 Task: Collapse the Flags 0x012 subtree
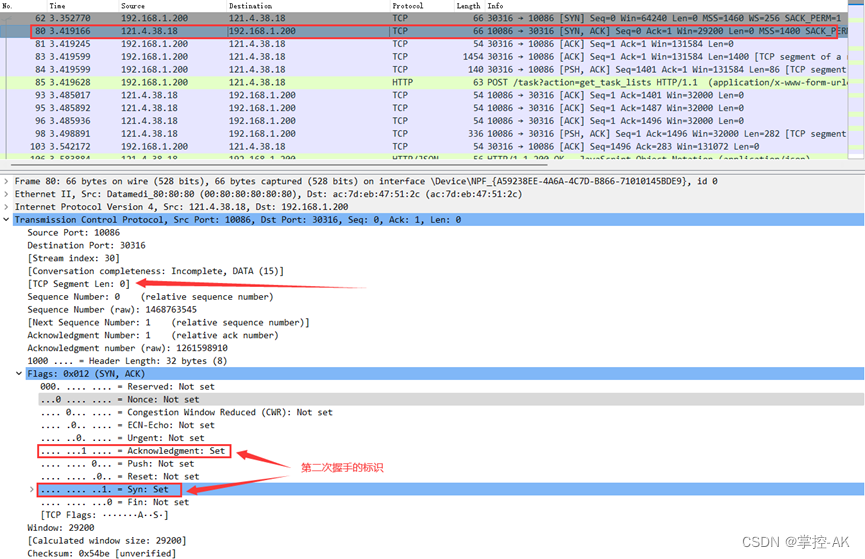19,374
